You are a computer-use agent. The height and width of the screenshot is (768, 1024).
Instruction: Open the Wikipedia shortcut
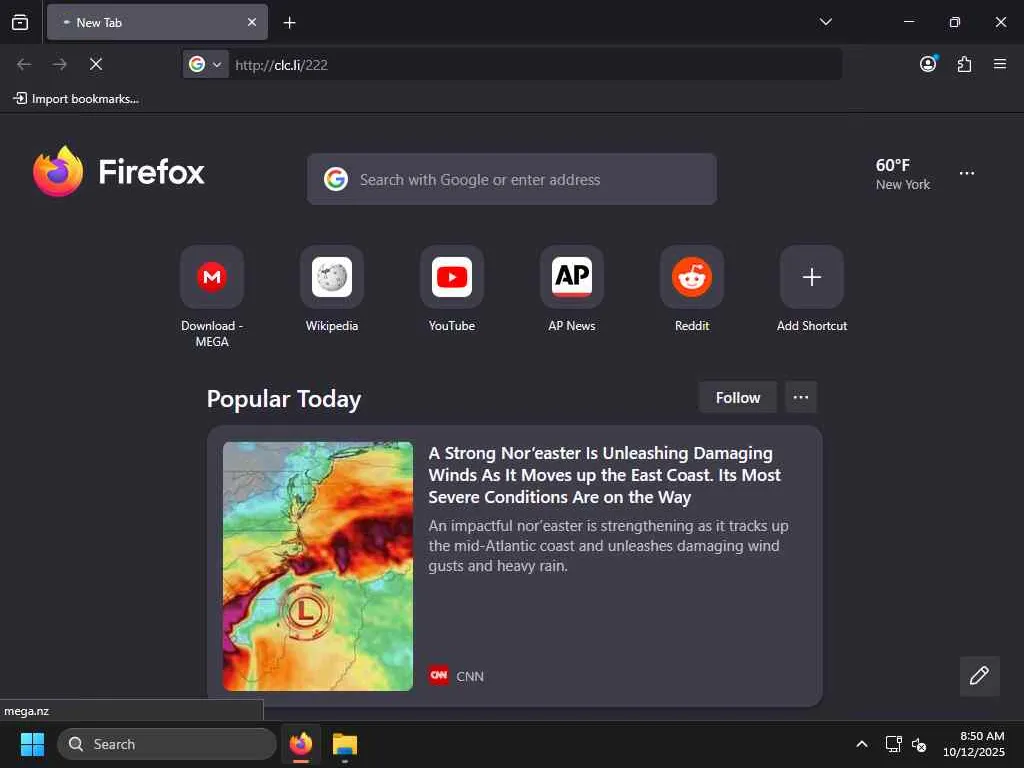tap(332, 290)
